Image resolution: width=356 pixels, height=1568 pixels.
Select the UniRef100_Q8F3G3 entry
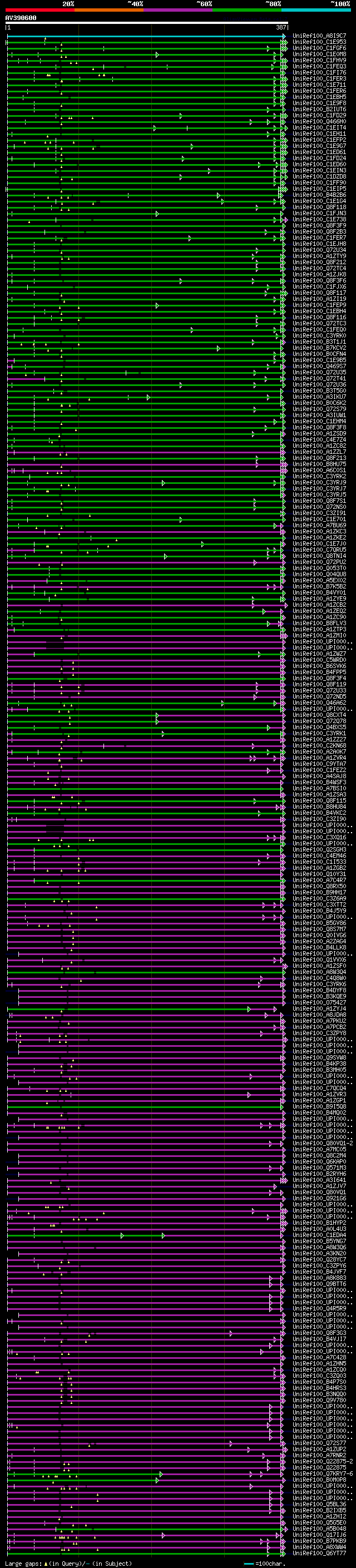[x=319, y=1332]
